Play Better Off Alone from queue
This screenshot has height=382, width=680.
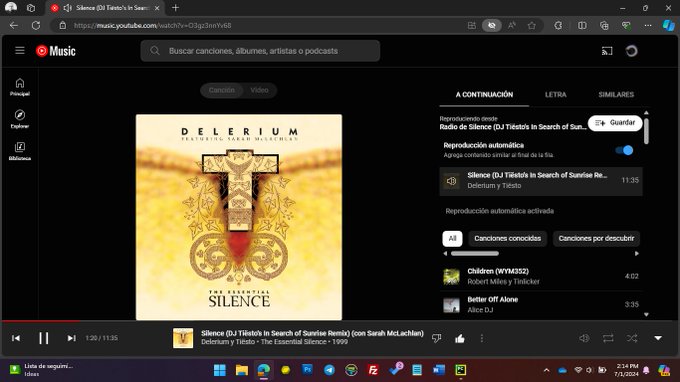540,304
